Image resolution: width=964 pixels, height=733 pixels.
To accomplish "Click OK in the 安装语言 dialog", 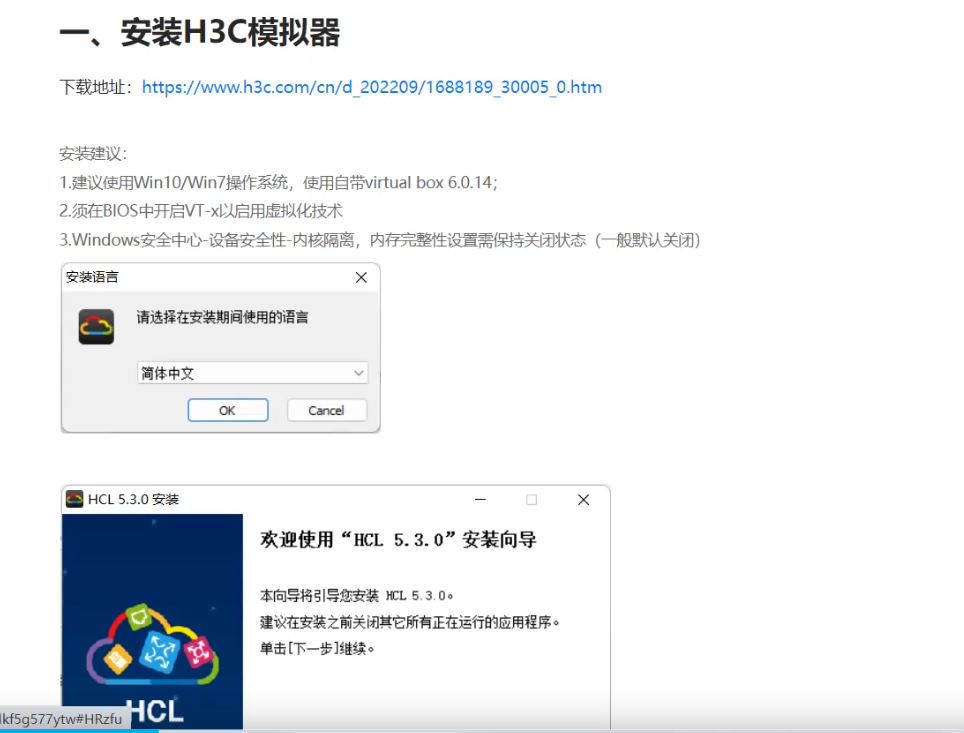I will pyautogui.click(x=227, y=410).
